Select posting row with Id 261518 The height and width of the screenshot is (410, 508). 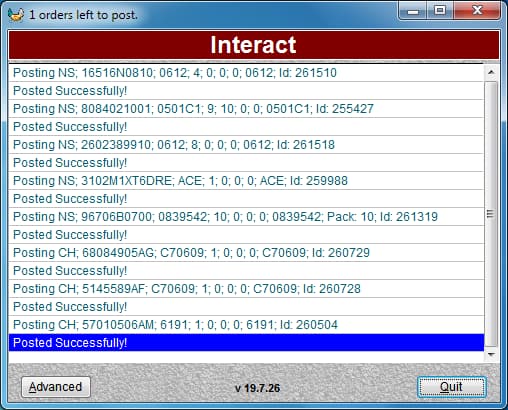(246, 145)
